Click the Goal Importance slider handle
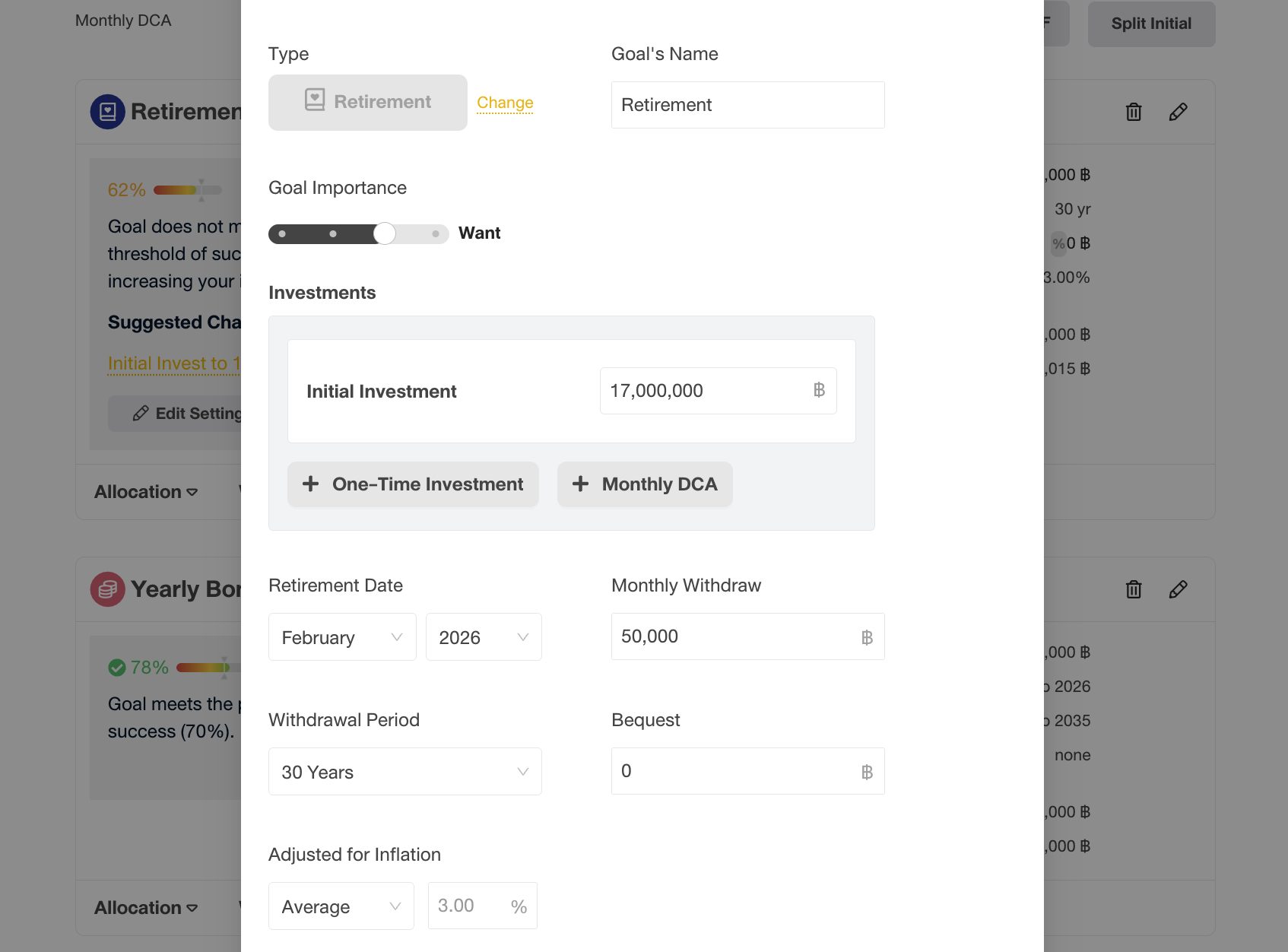1288x952 pixels. point(385,233)
